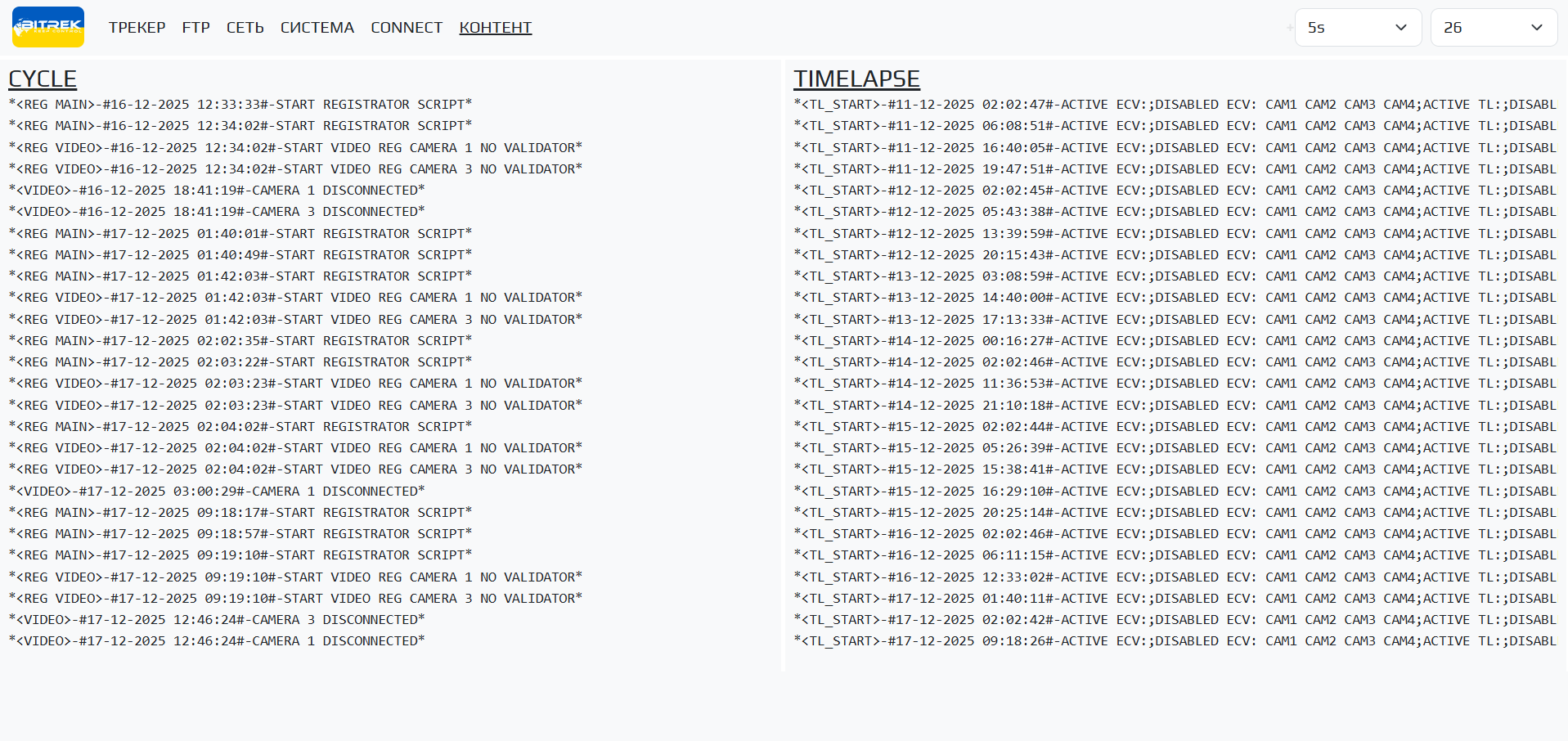This screenshot has height=741, width=1568.
Task: Click the TIMELAPSE heading link
Action: click(856, 79)
